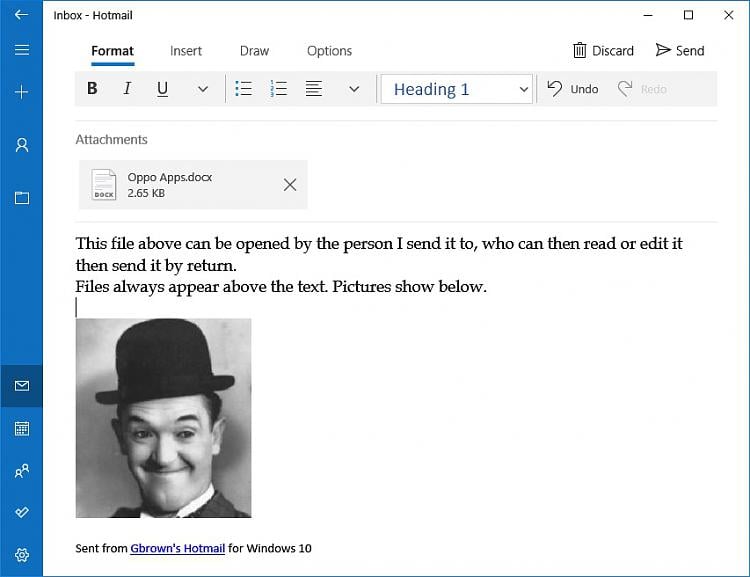750x577 pixels.
Task: Open the Options tab
Action: (329, 51)
